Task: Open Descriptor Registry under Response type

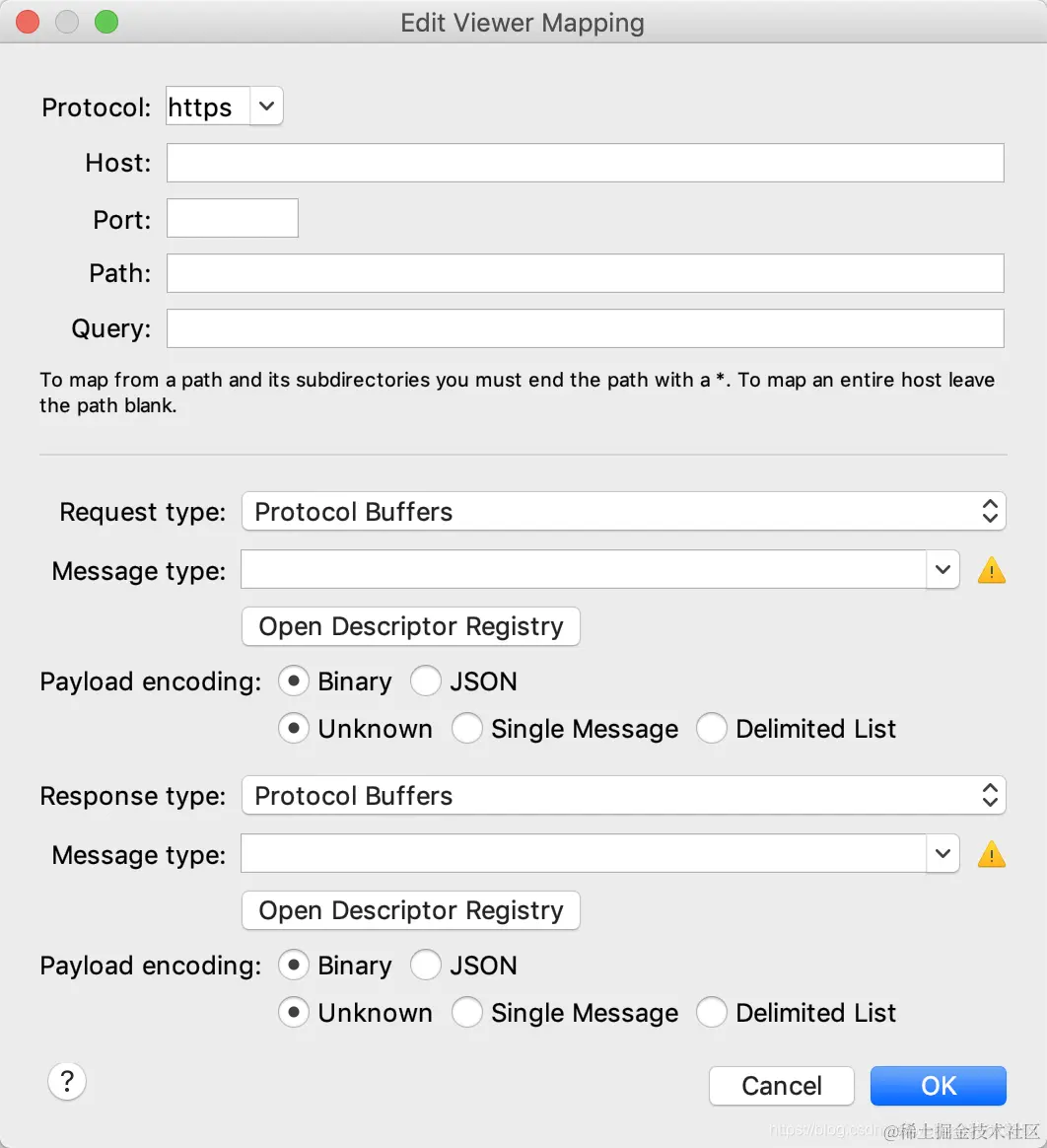Action: point(411,910)
